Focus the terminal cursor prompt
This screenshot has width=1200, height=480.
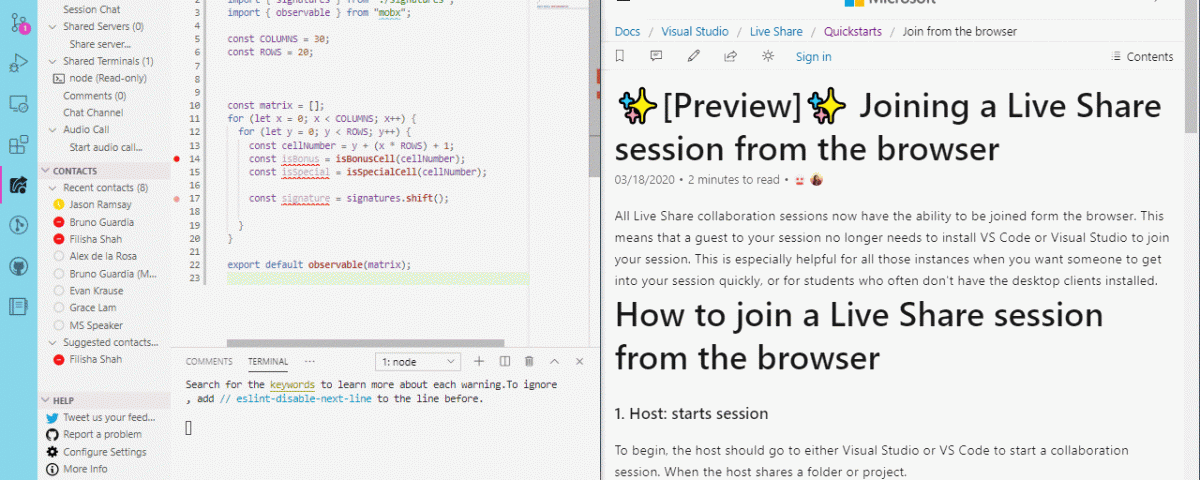point(189,427)
